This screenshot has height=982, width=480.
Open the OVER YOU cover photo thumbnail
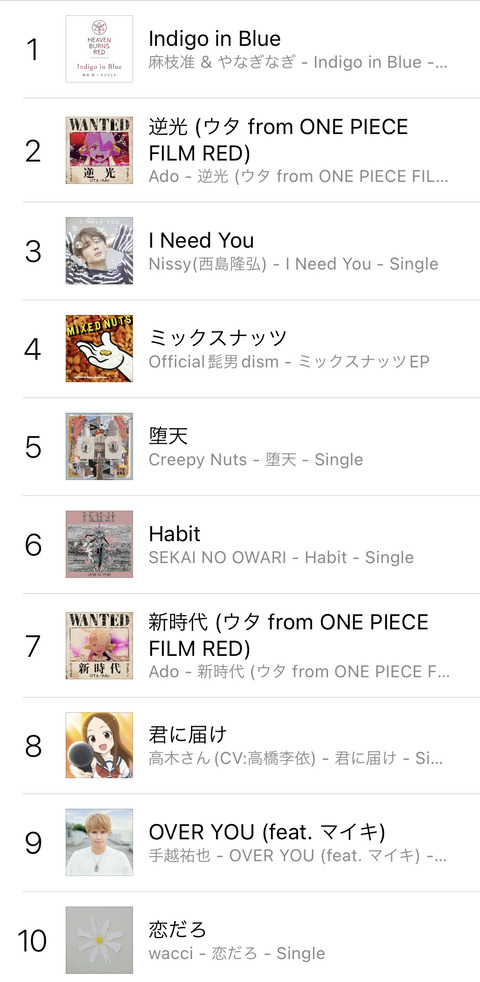point(99,842)
